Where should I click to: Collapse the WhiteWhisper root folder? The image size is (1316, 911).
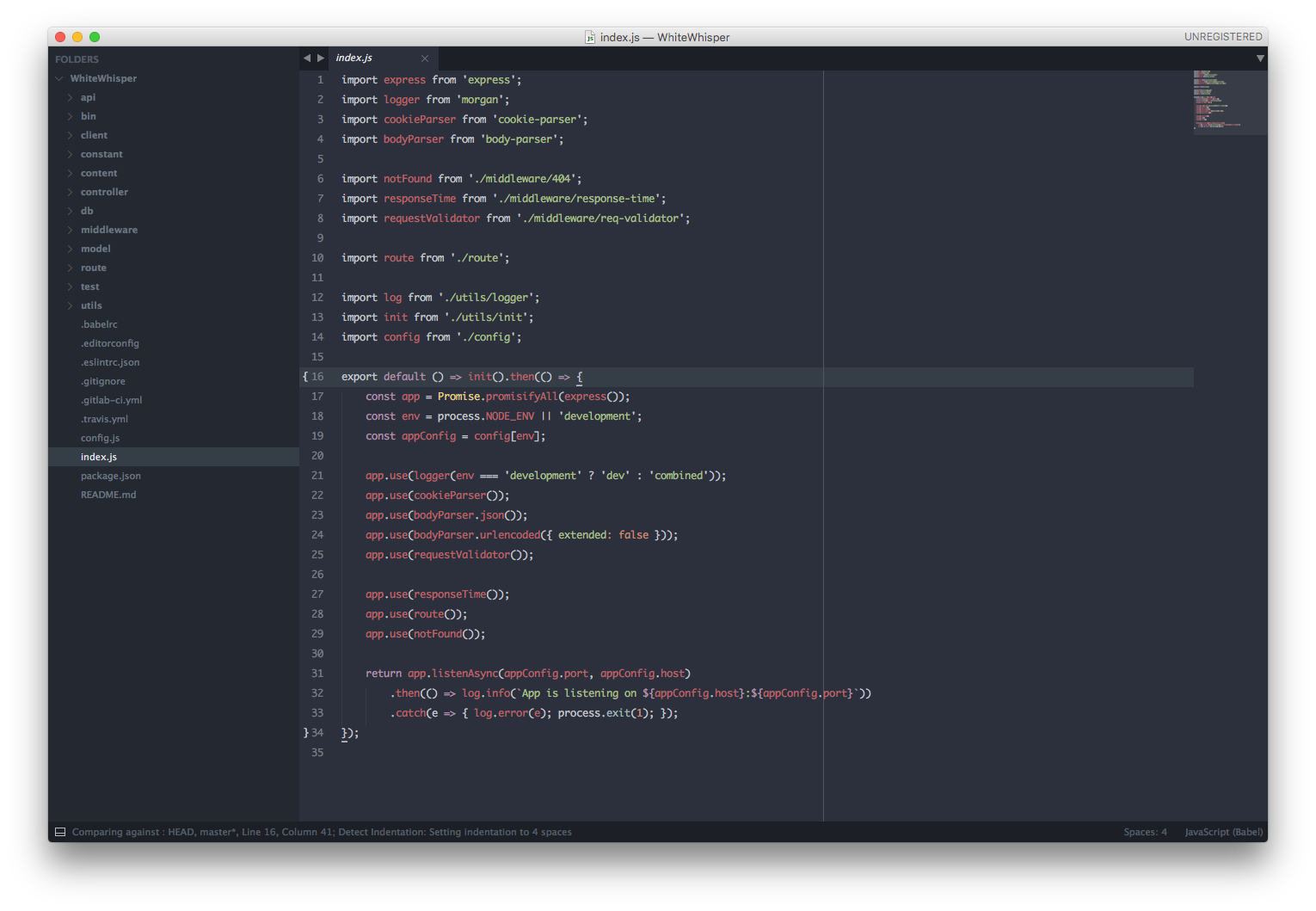59,78
